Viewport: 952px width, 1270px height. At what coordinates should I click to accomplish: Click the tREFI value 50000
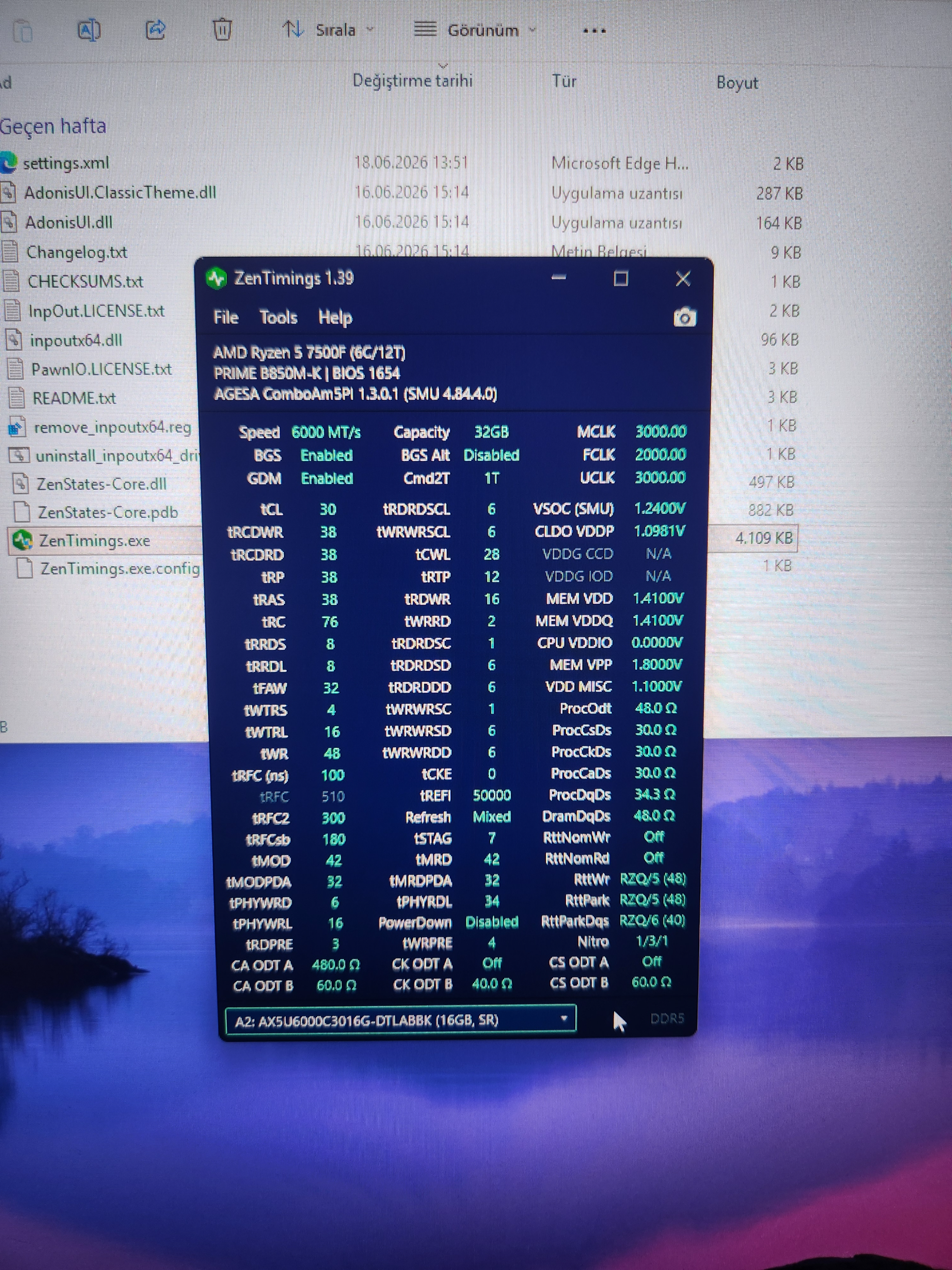(492, 796)
